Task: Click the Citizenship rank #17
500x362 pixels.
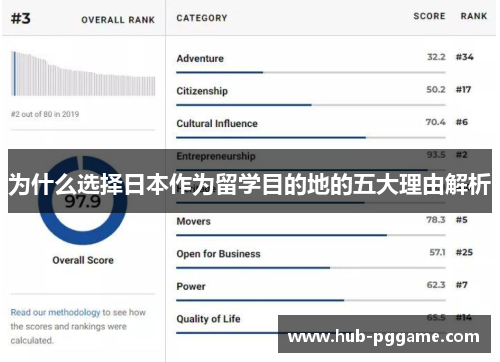Action: [x=463, y=89]
